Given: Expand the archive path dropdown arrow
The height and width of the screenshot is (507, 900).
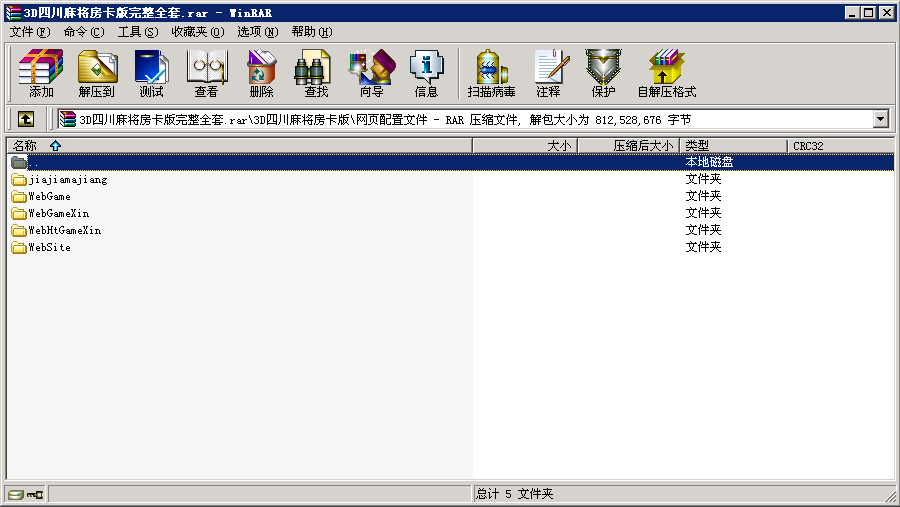Looking at the screenshot, I should point(881,119).
